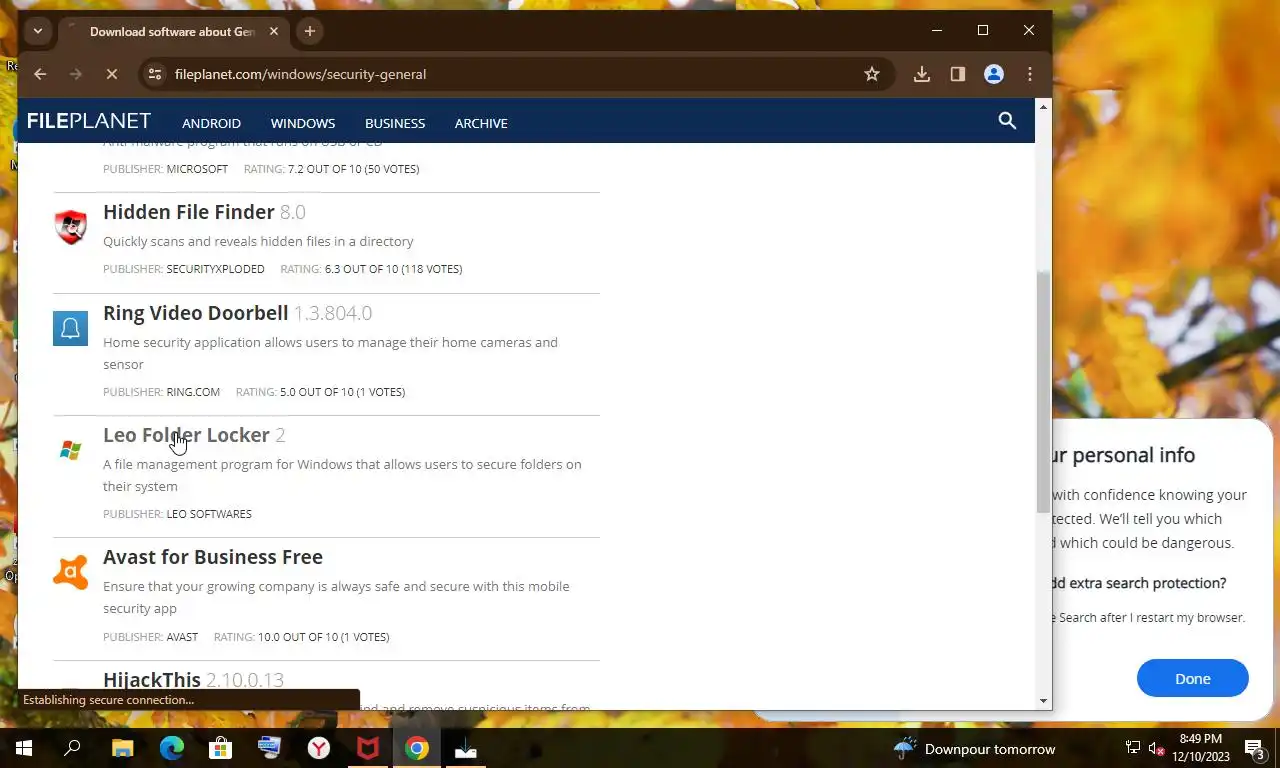Image resolution: width=1280 pixels, height=768 pixels.
Task: Click LEO SOFTWARES publisher text
Action: (209, 514)
